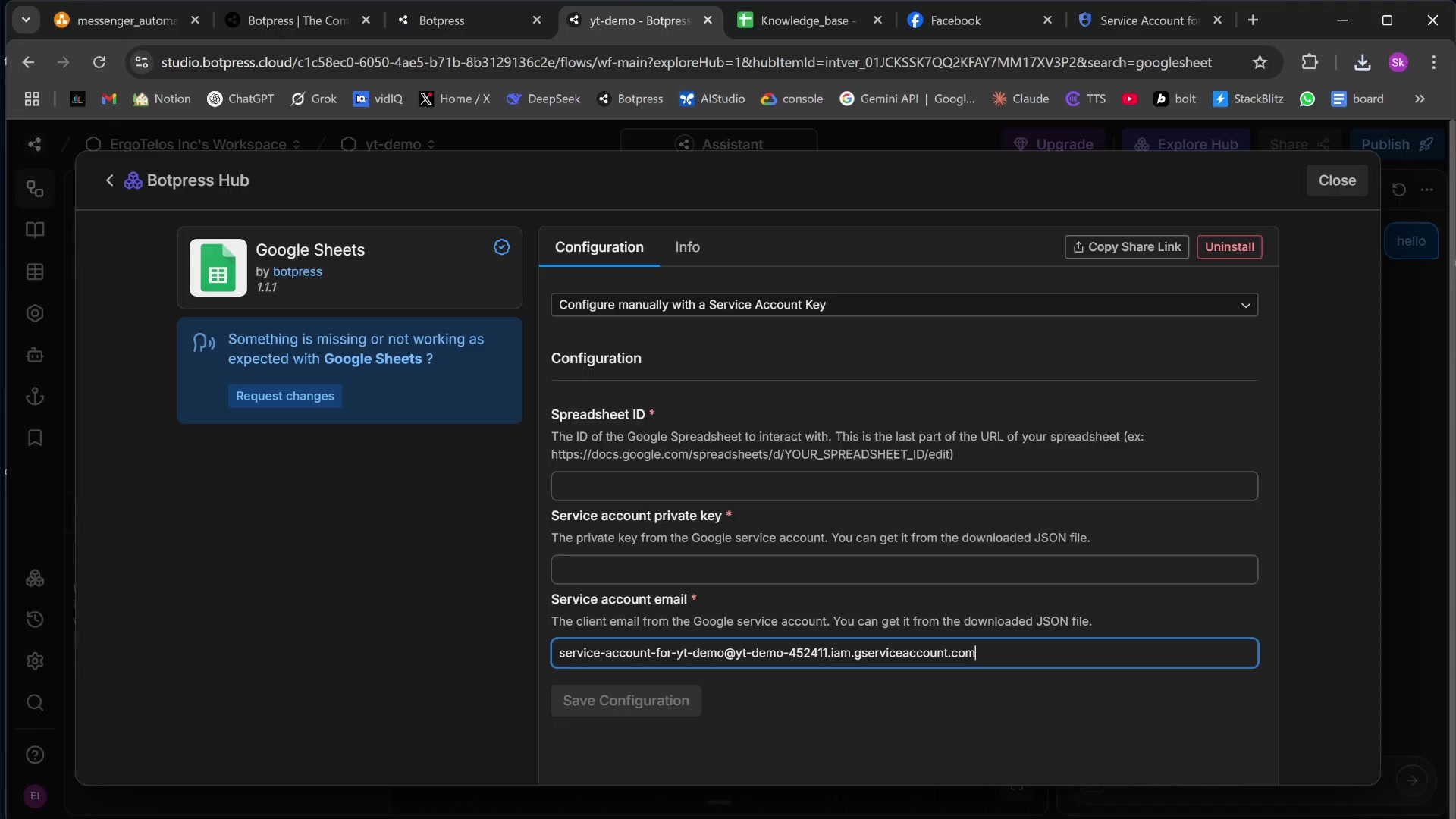Reload the page

tap(99, 62)
